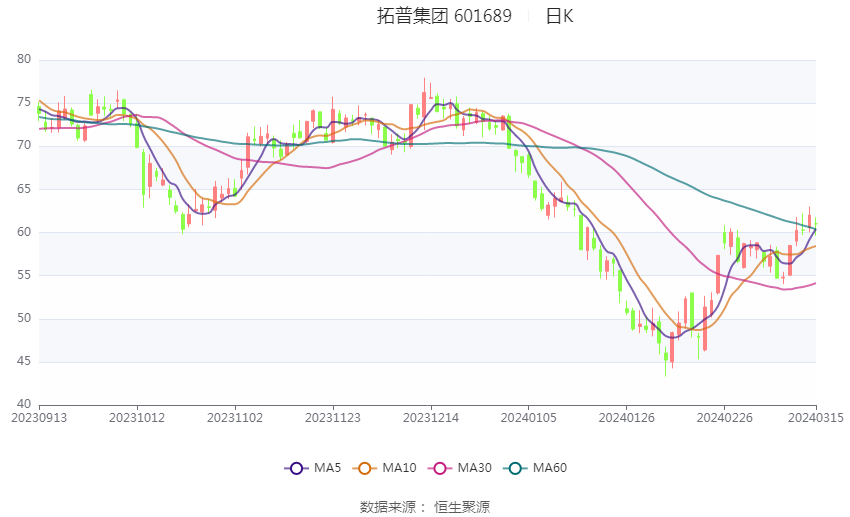
Task: Toggle the MA60 legend circle marker
Action: [515, 467]
